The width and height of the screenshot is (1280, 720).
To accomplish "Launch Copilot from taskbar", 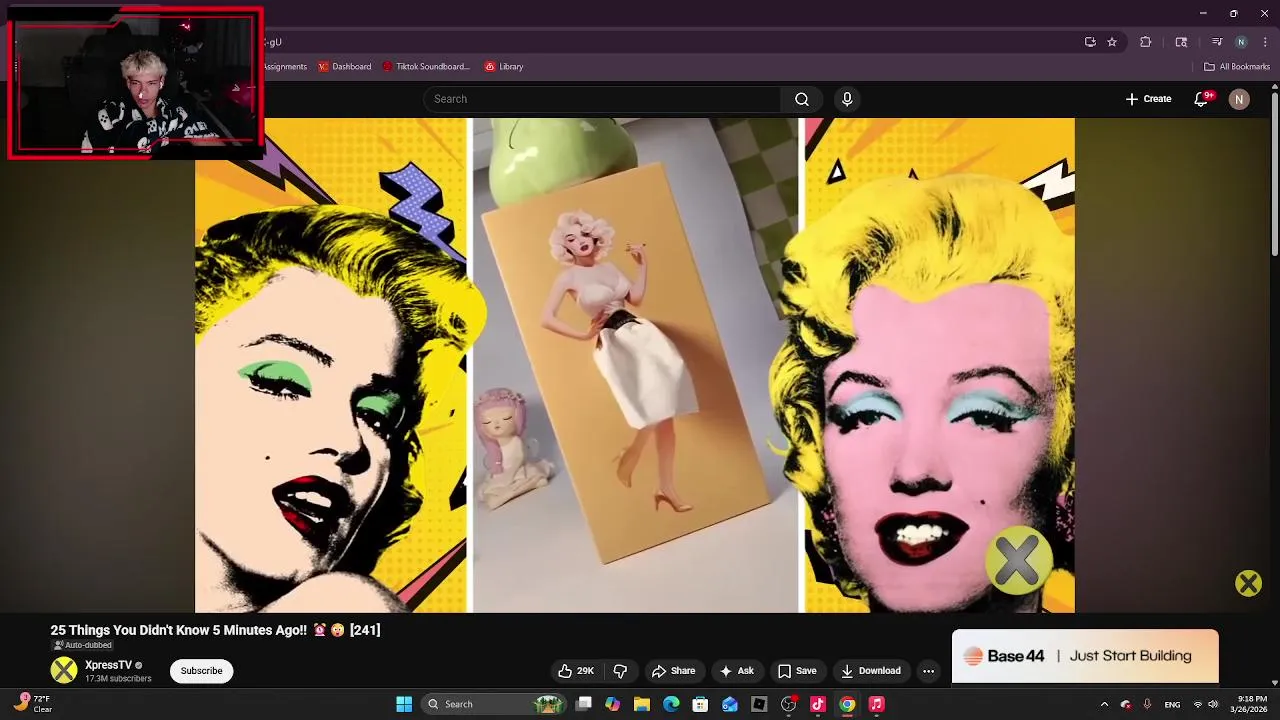I will [x=613, y=704].
